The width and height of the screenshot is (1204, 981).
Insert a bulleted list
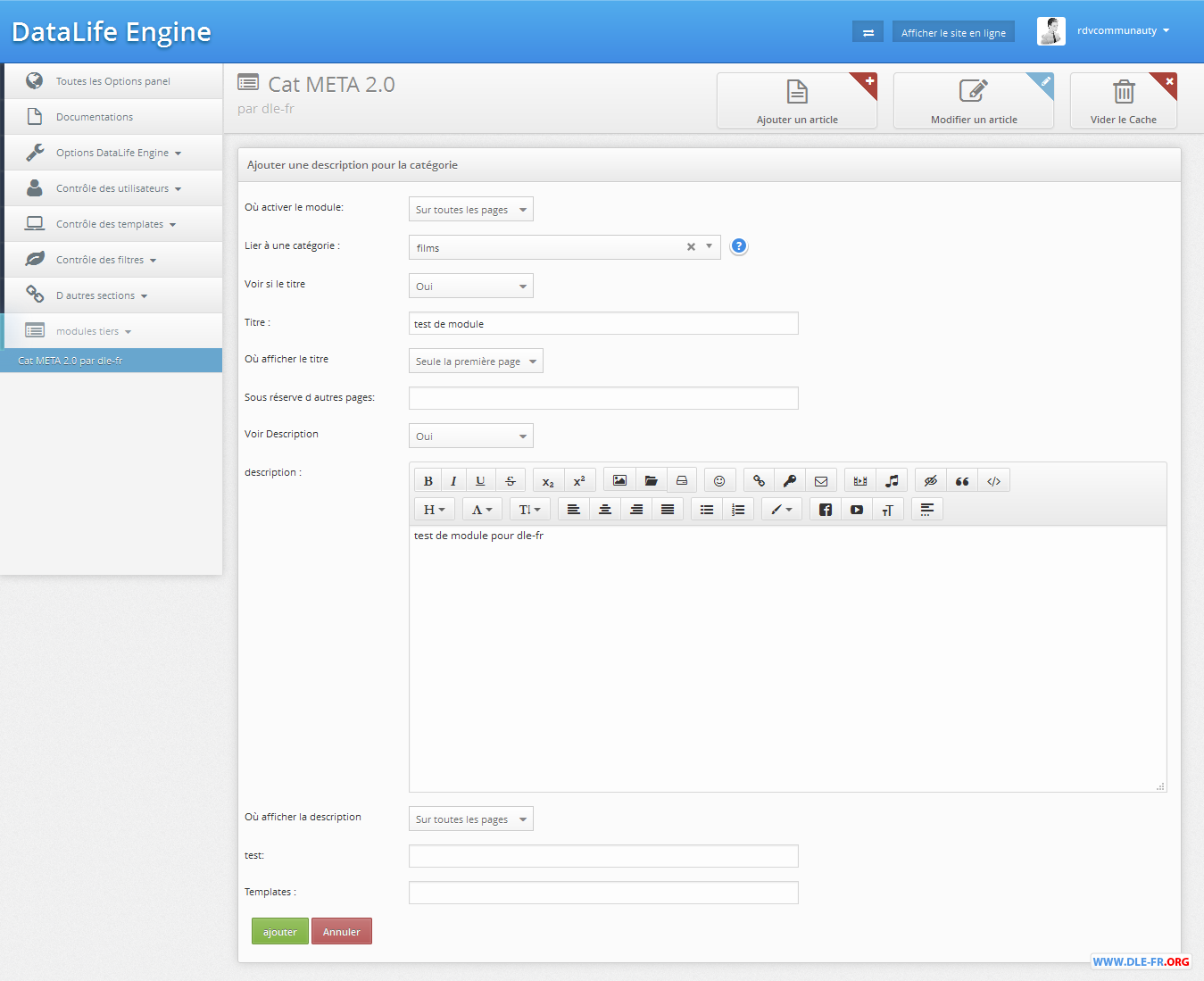point(707,510)
